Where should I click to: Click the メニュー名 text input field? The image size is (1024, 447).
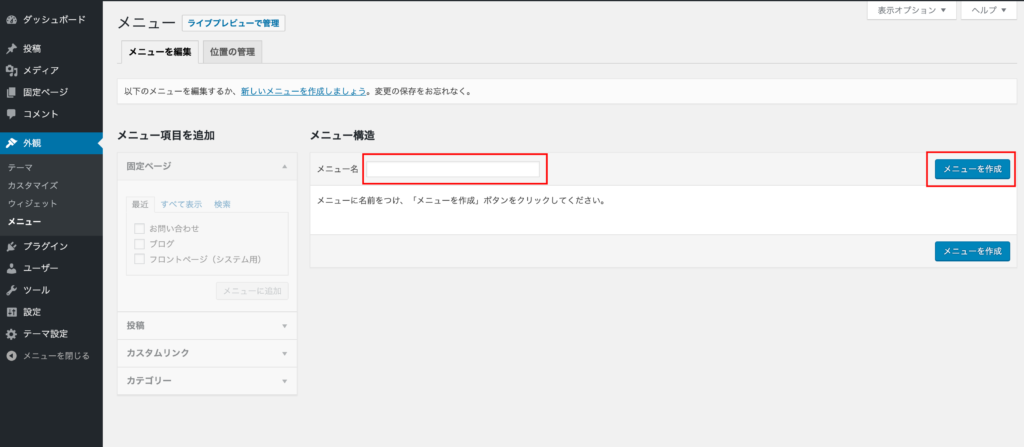click(x=453, y=170)
